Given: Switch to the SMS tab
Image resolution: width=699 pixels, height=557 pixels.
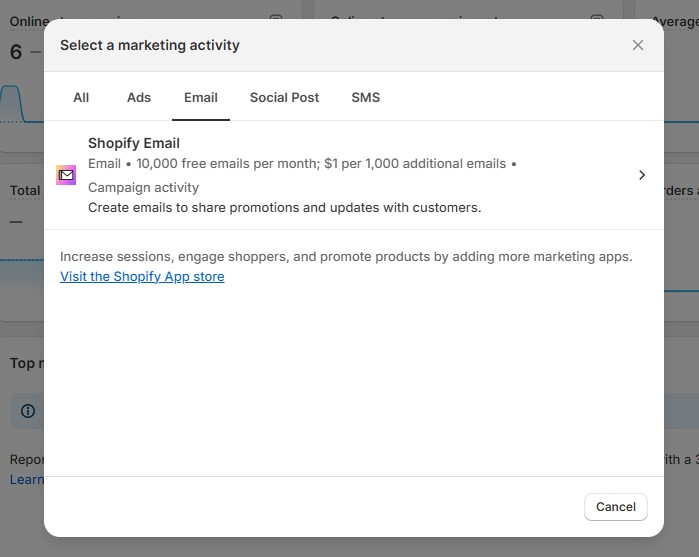Looking at the screenshot, I should coord(365,97).
